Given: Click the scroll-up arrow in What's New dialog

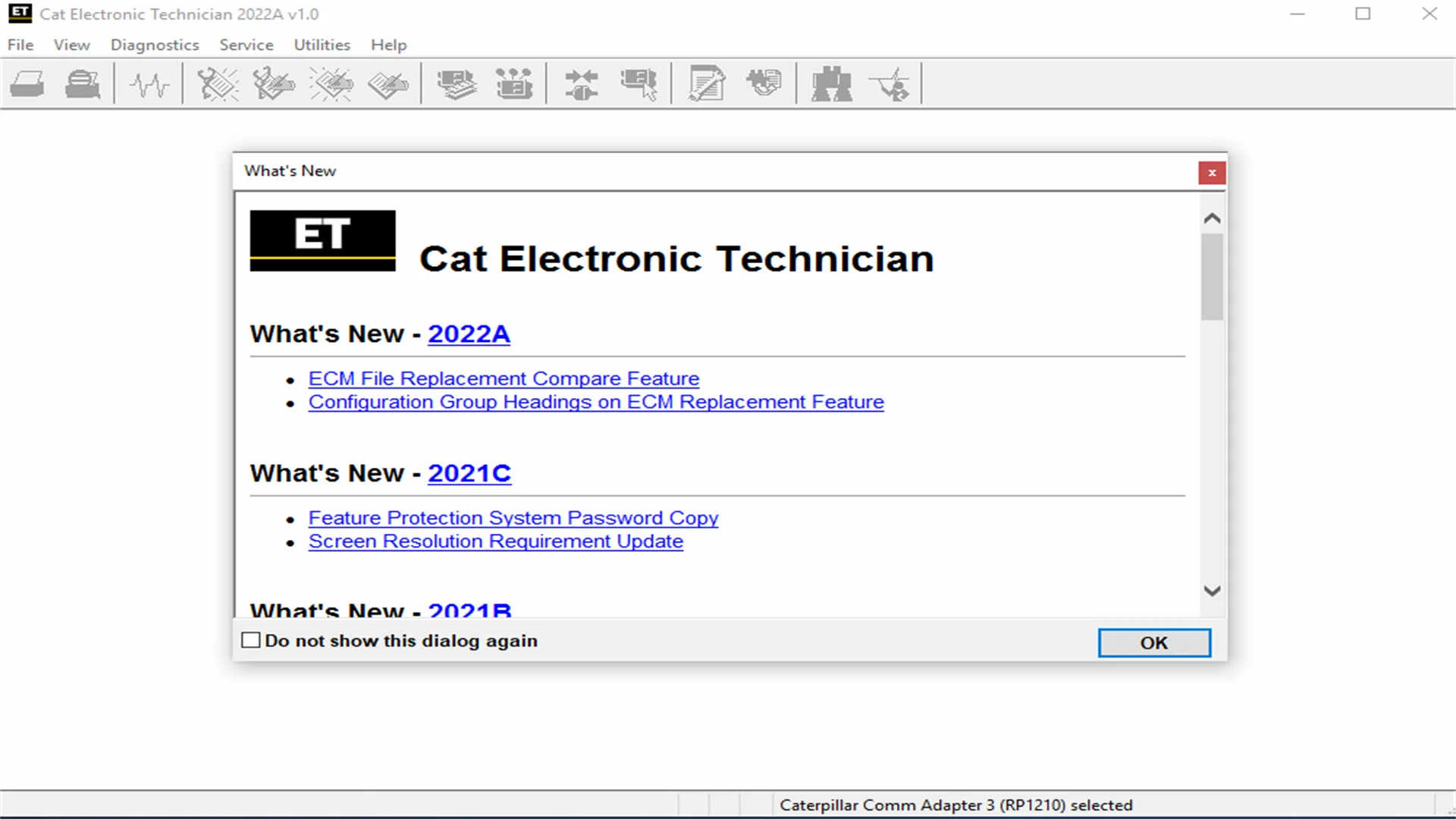Looking at the screenshot, I should point(1212,218).
